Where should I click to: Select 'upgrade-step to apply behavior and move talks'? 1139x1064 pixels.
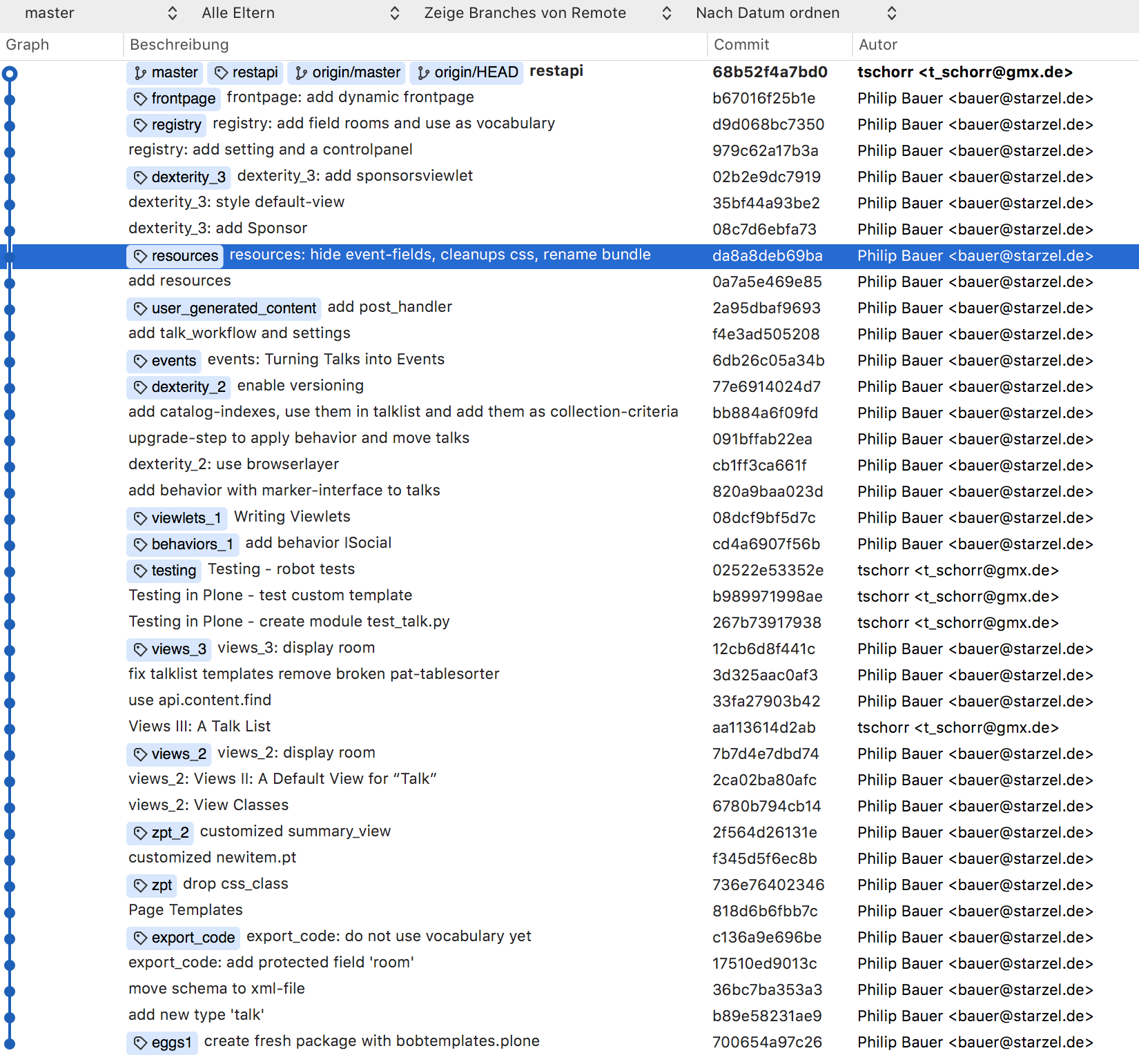click(298, 438)
